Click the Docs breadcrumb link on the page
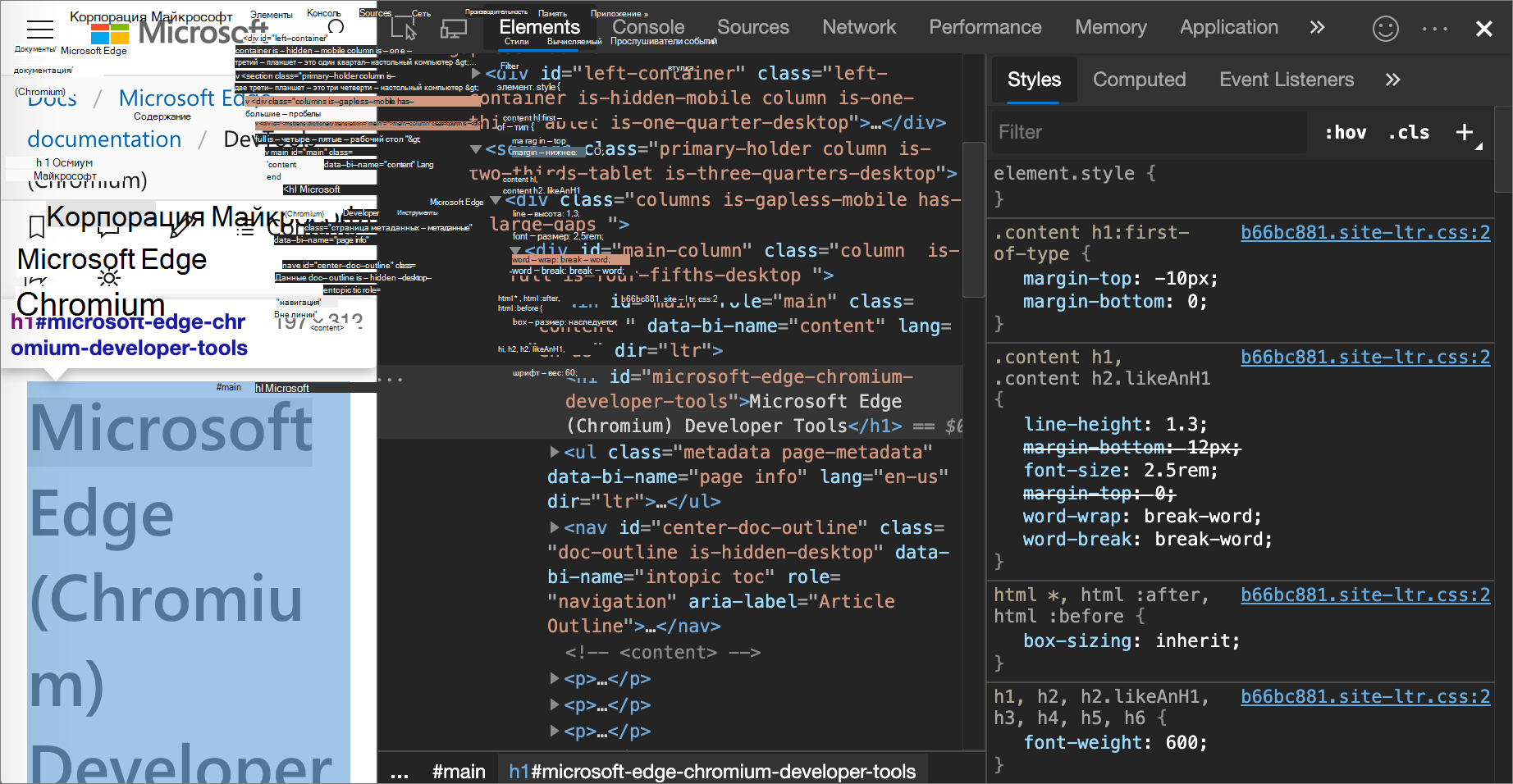 pos(53,98)
